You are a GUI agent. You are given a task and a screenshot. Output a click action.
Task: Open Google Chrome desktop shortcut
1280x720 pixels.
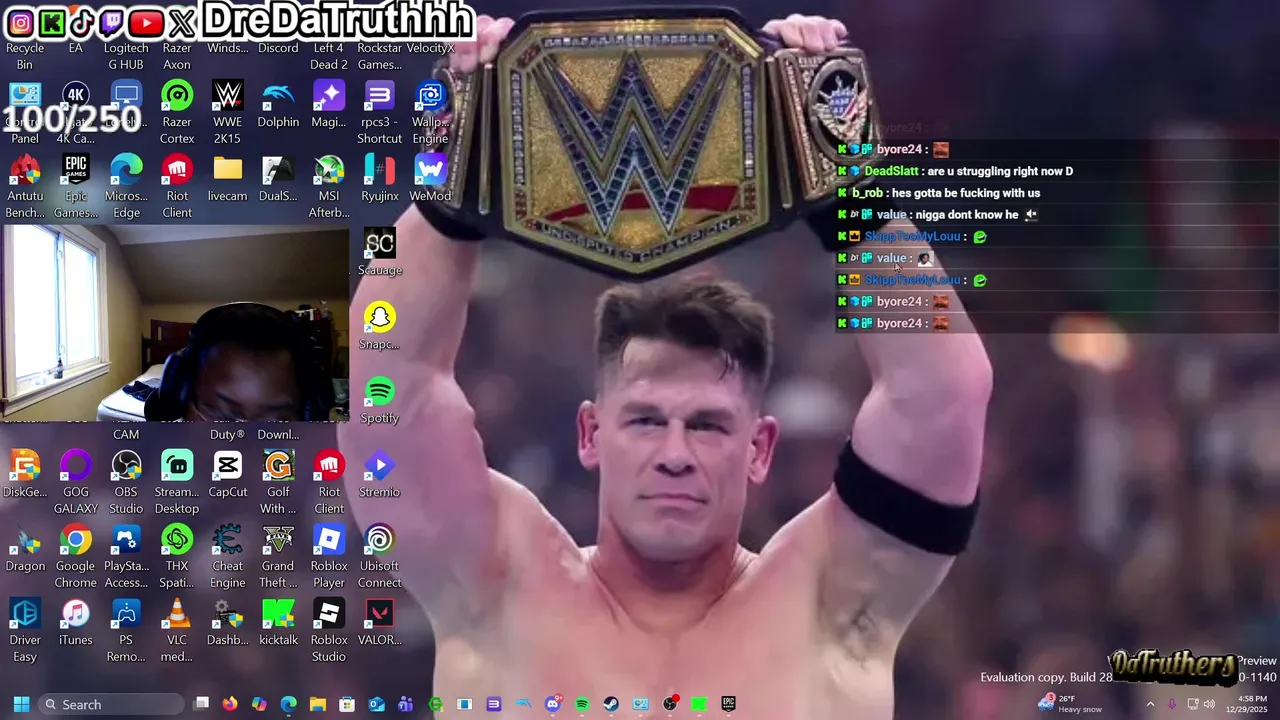pyautogui.click(x=76, y=557)
